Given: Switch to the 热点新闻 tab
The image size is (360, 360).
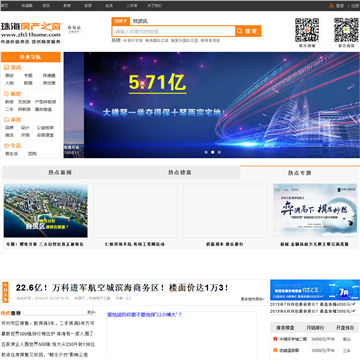Looking at the screenshot, I should pyautogui.click(x=60, y=172).
